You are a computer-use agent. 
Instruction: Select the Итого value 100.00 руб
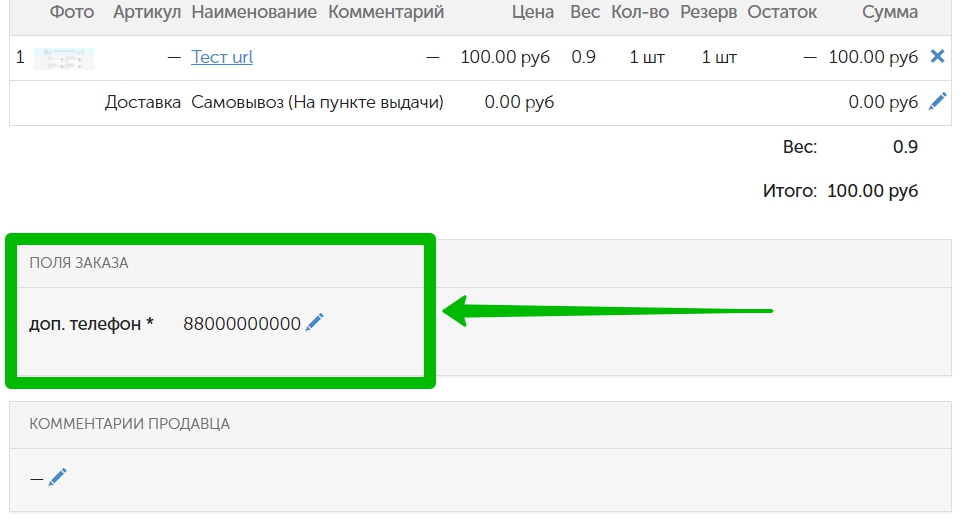pos(873,191)
